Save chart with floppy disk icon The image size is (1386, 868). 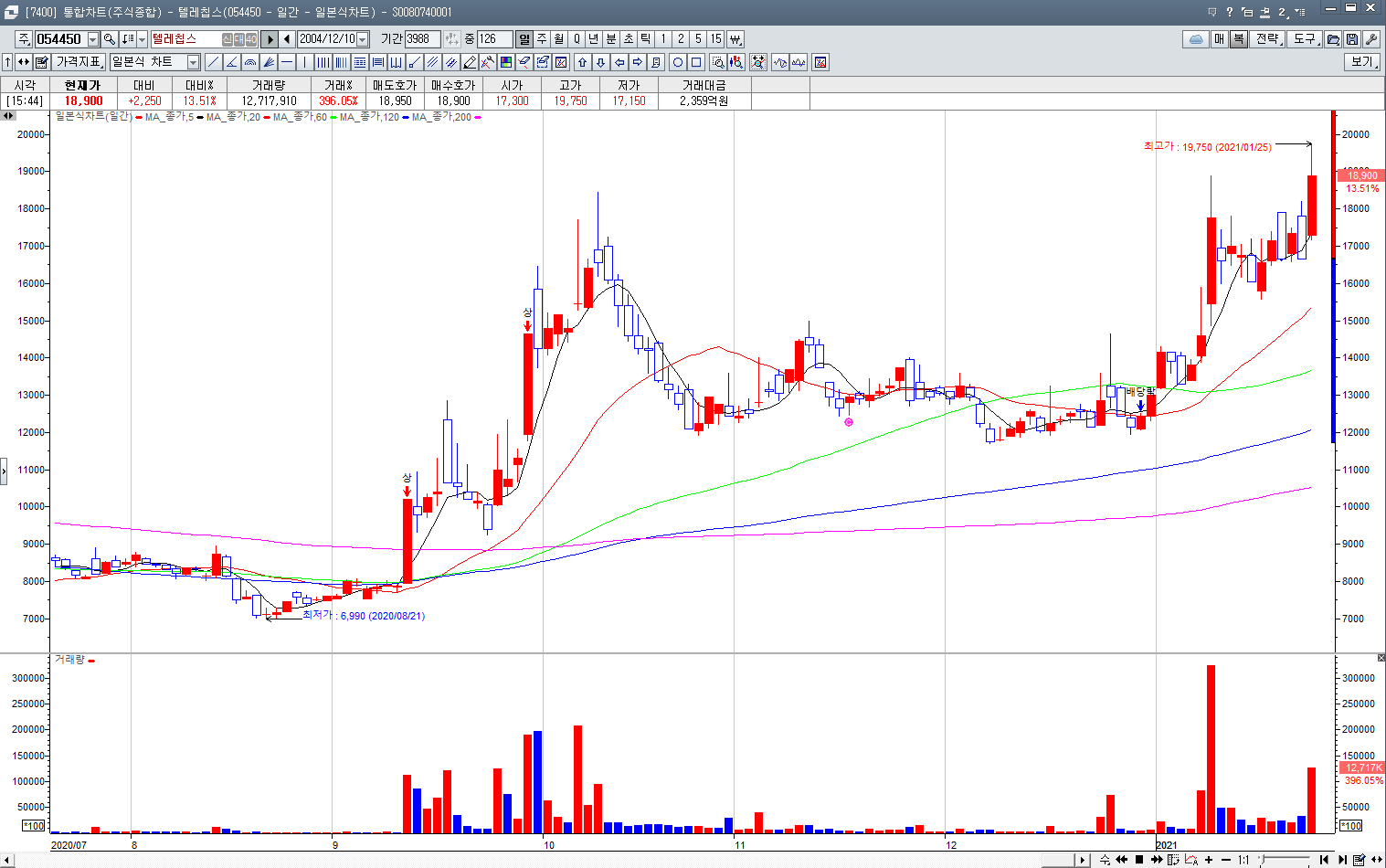pos(1352,39)
